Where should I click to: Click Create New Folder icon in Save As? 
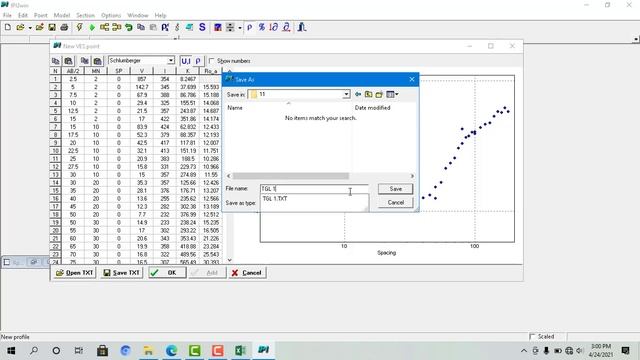[379, 94]
